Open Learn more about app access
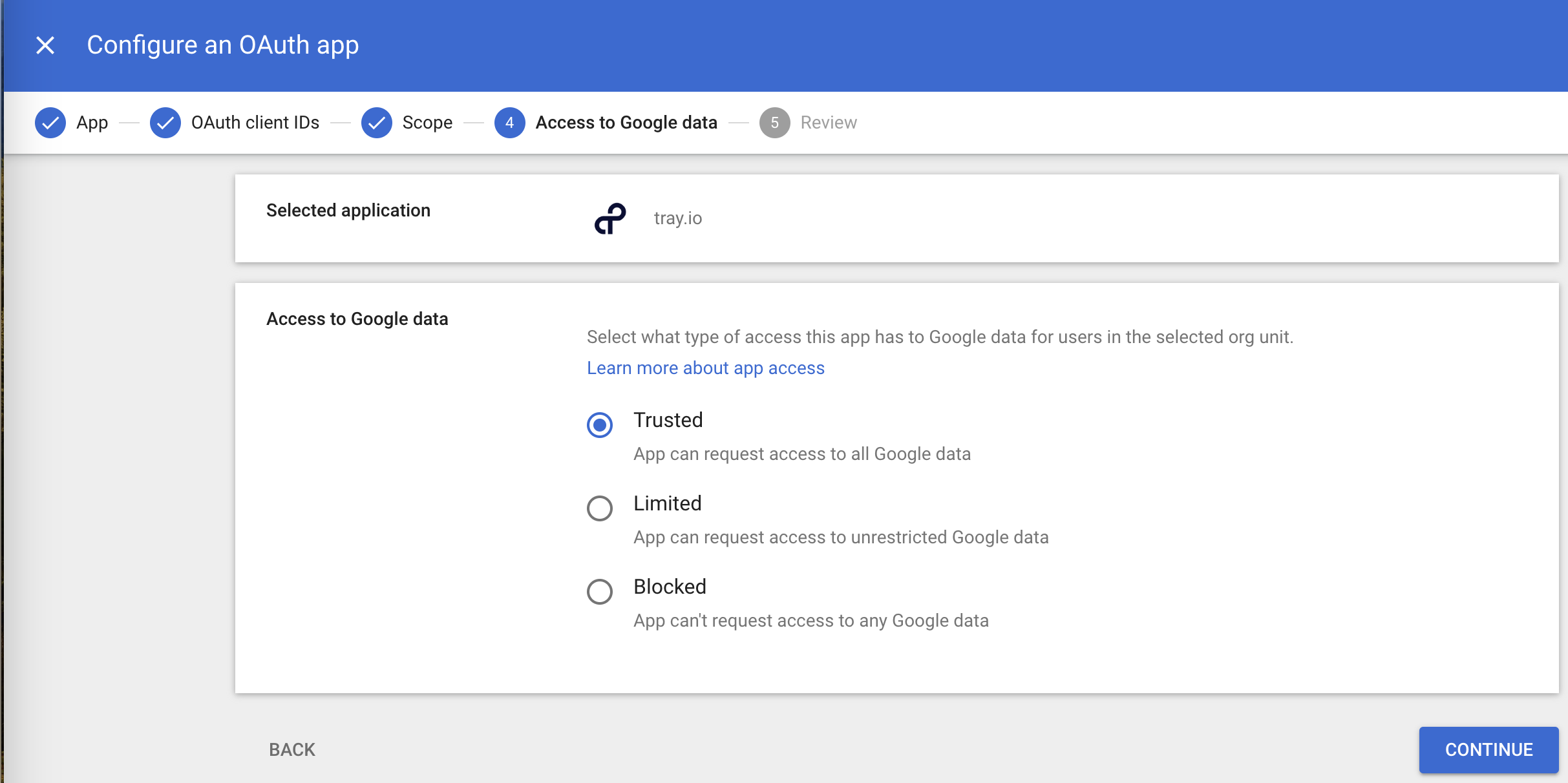The image size is (1568, 783). (x=705, y=368)
